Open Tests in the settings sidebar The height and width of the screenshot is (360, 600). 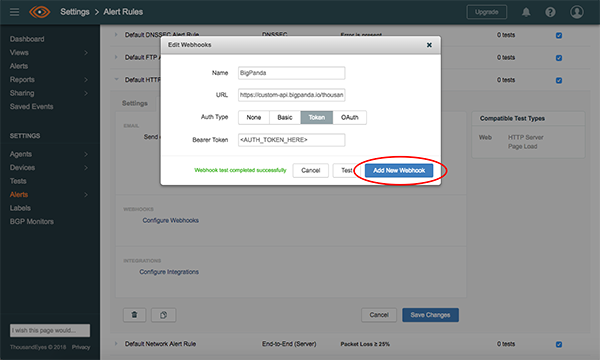(x=18, y=181)
